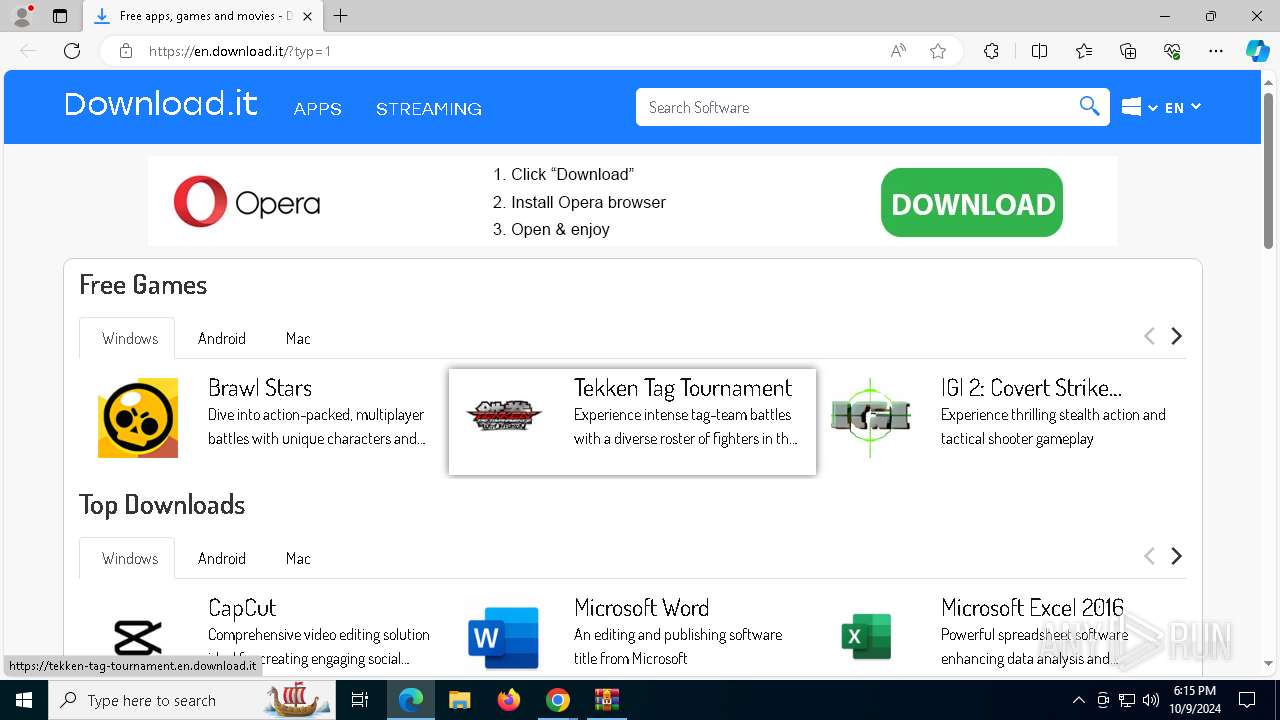
Task: Launch File Explorer from taskbar
Action: coord(460,700)
